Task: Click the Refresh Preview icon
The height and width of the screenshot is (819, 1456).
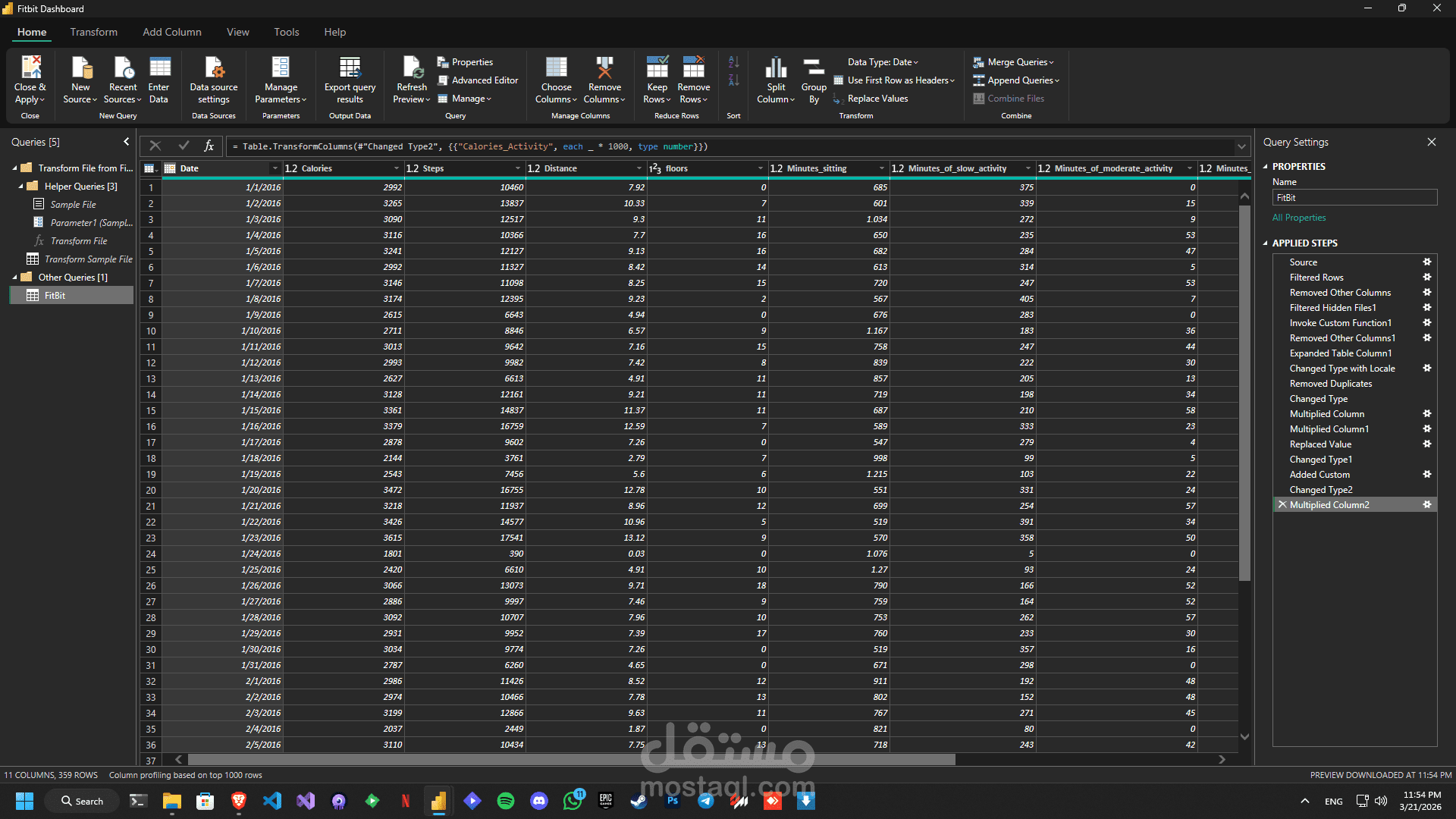Action: click(x=412, y=68)
